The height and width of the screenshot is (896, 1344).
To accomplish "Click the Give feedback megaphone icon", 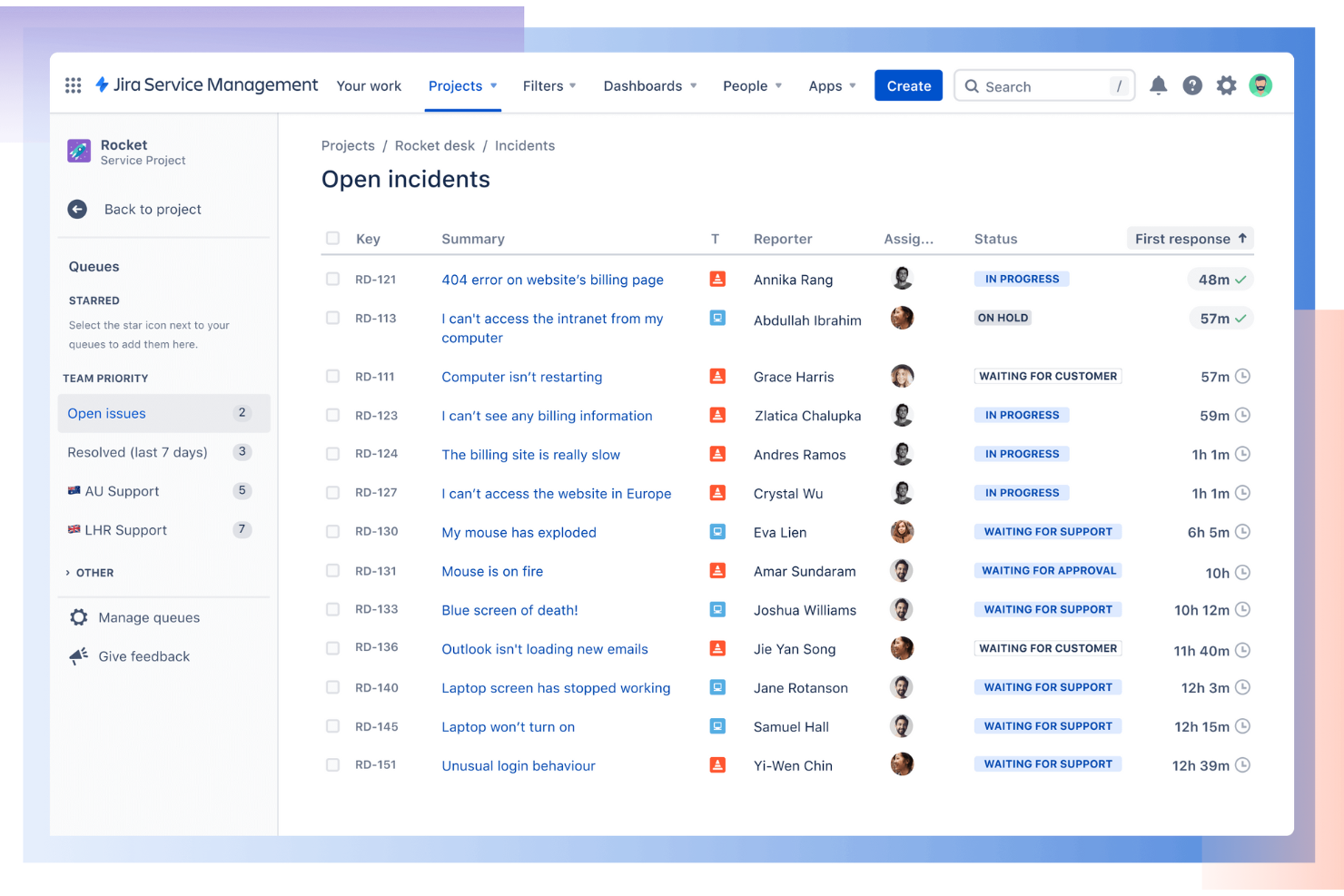I will [x=77, y=655].
